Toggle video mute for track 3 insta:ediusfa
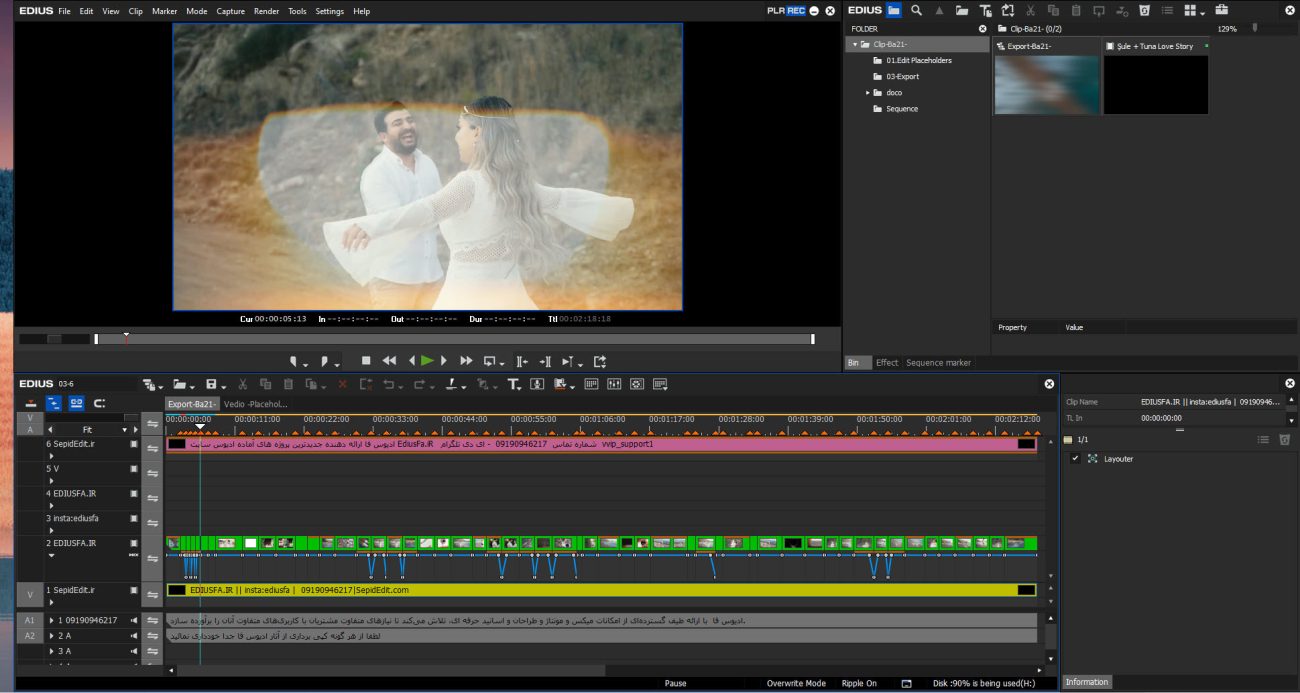The image size is (1300, 693). 134,518
